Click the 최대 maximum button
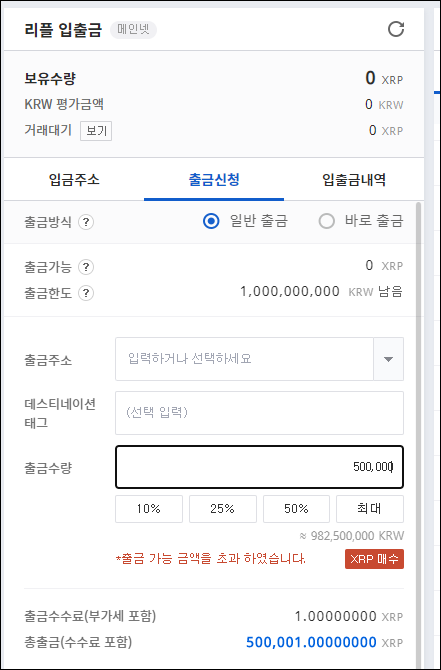Image resolution: width=441 pixels, height=670 pixels. [x=370, y=509]
